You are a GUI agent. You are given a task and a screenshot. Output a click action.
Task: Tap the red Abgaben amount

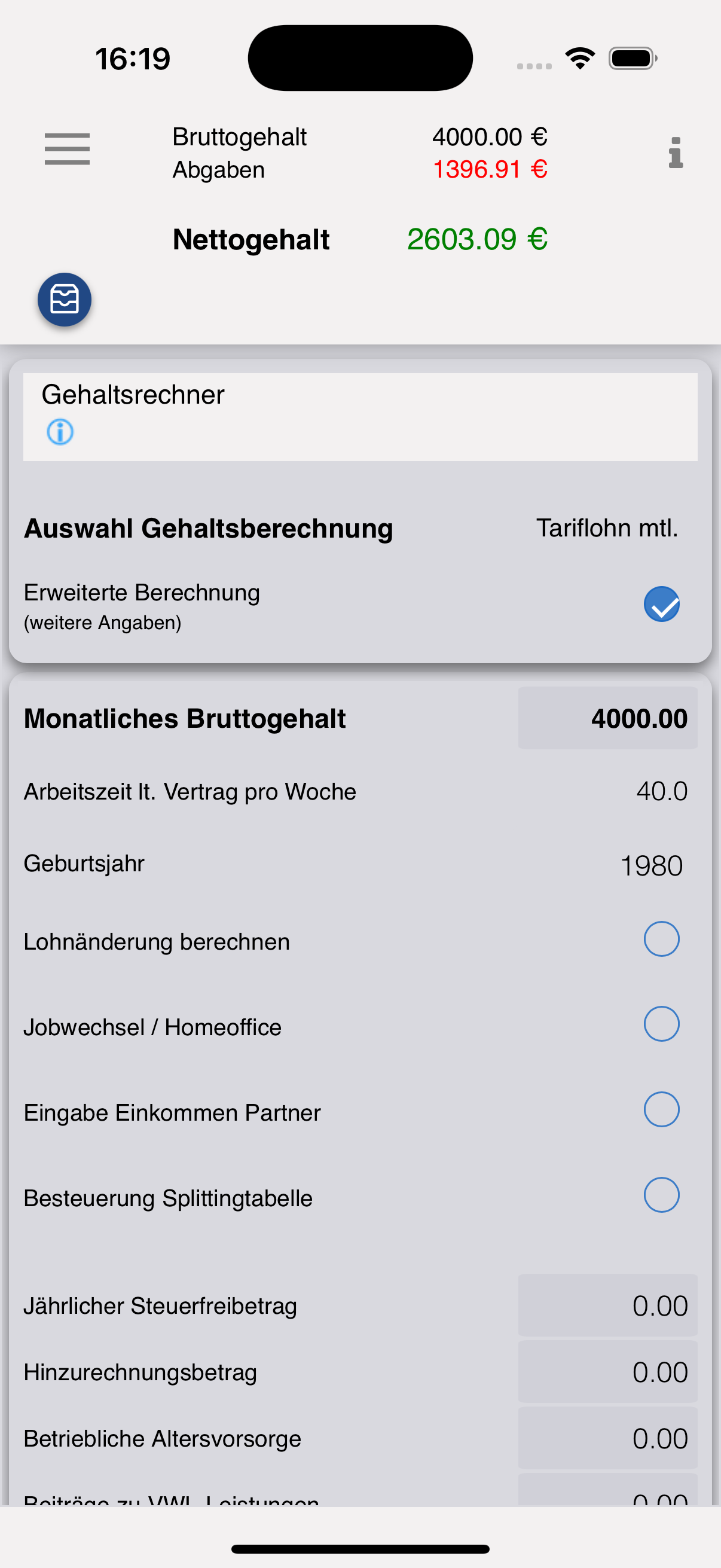point(490,169)
